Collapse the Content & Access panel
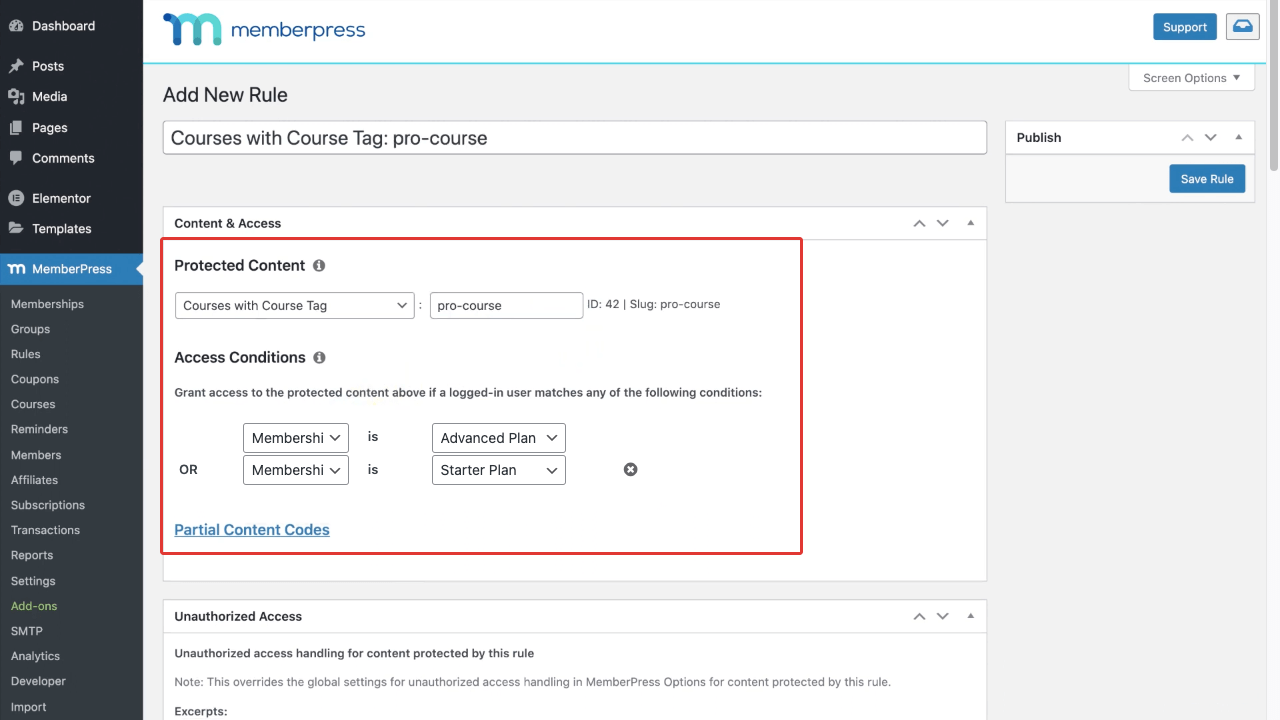The height and width of the screenshot is (720, 1280). pos(971,223)
